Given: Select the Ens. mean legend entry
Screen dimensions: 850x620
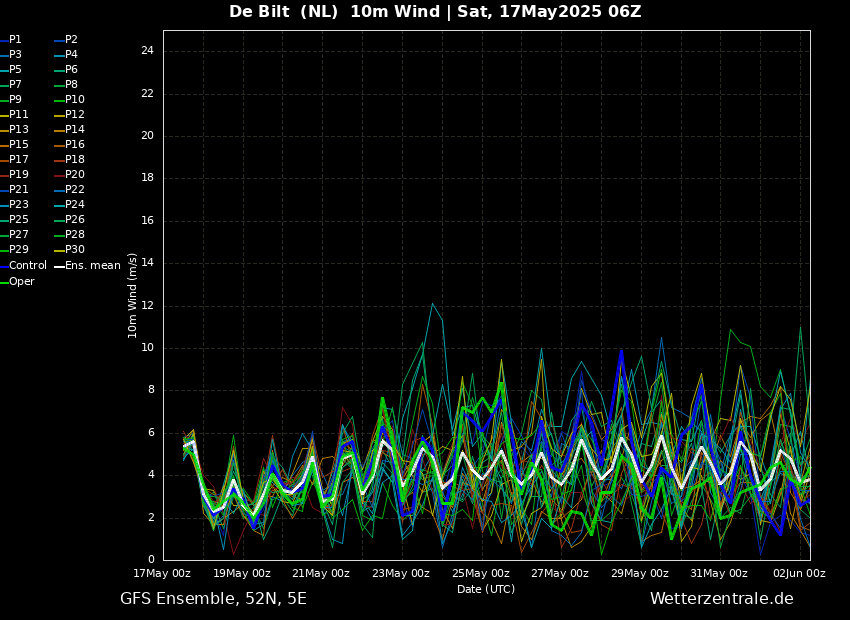Looking at the screenshot, I should pos(92,266).
